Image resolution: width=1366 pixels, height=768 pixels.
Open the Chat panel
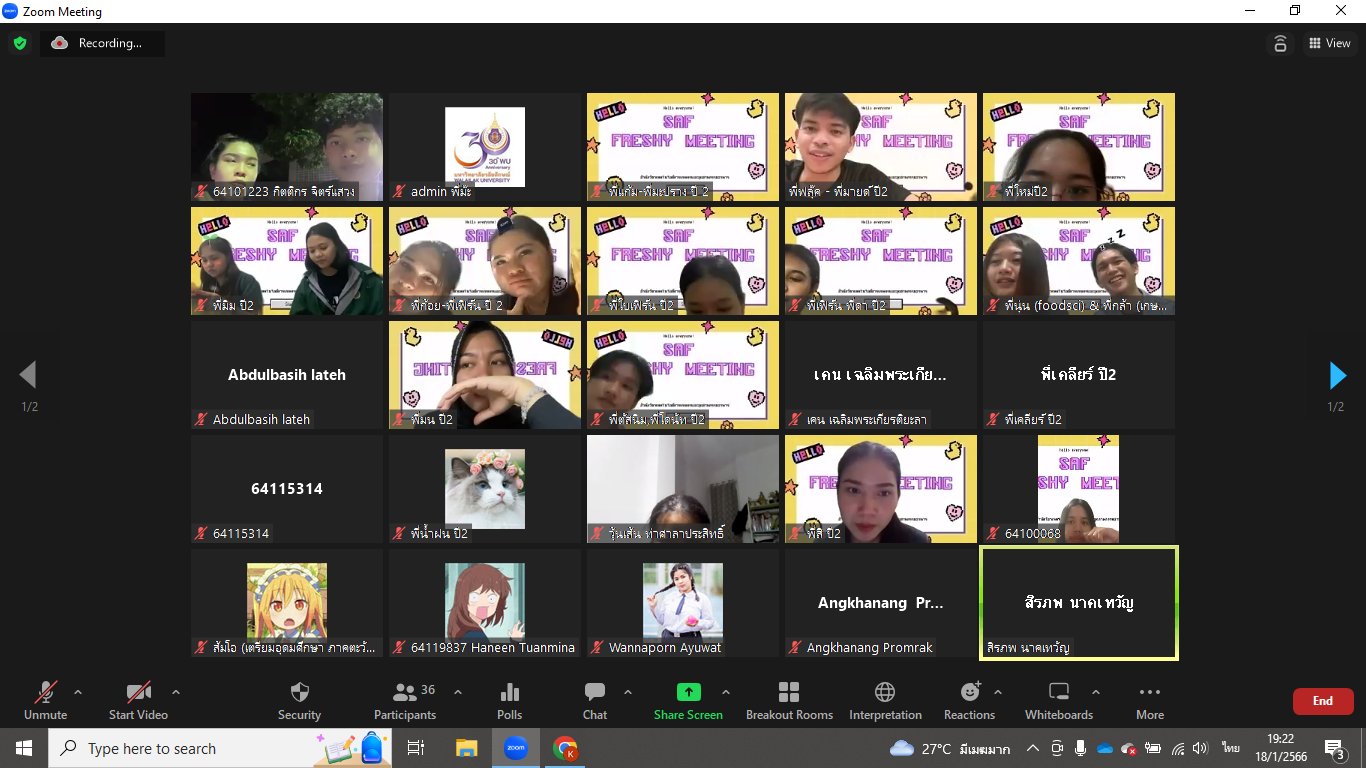pos(595,700)
